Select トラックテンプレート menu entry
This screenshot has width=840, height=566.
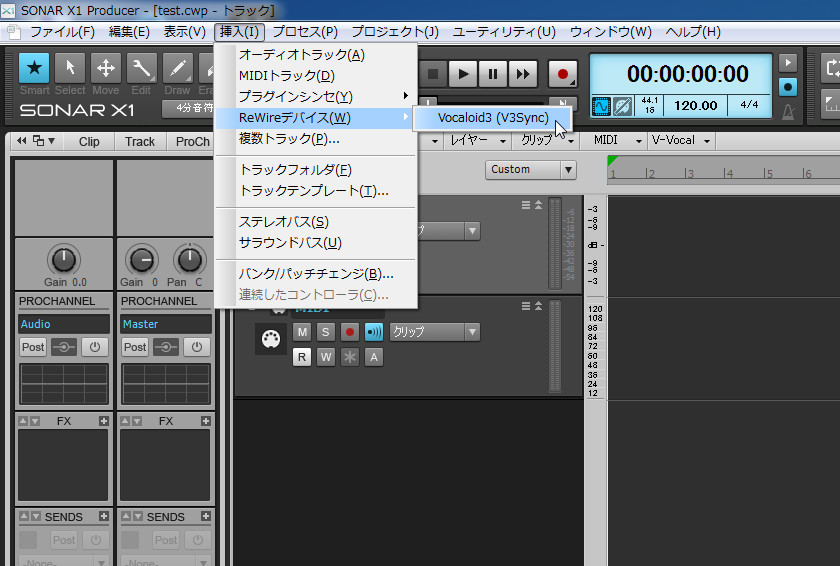[x=316, y=191]
